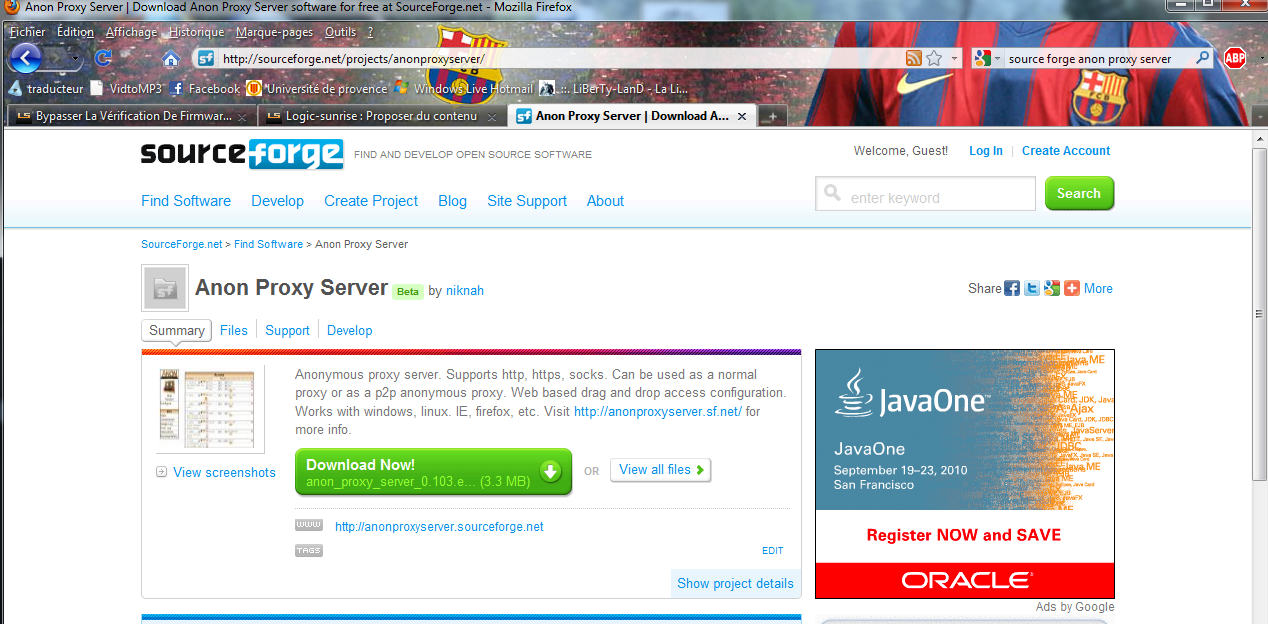The width and height of the screenshot is (1268, 624).
Task: Open the back/forward history dropdown arrow
Action: click(77, 58)
